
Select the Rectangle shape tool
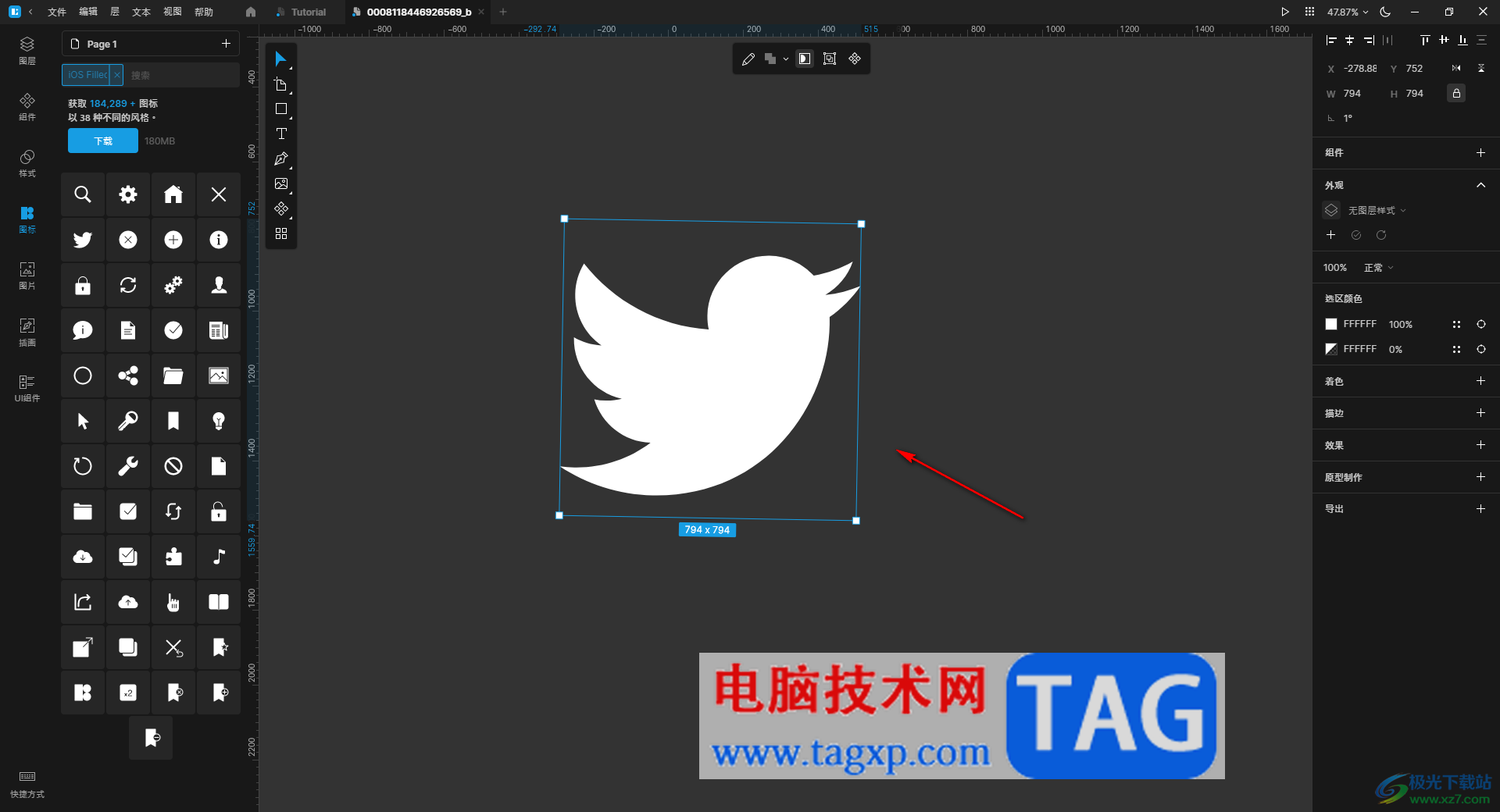point(280,109)
